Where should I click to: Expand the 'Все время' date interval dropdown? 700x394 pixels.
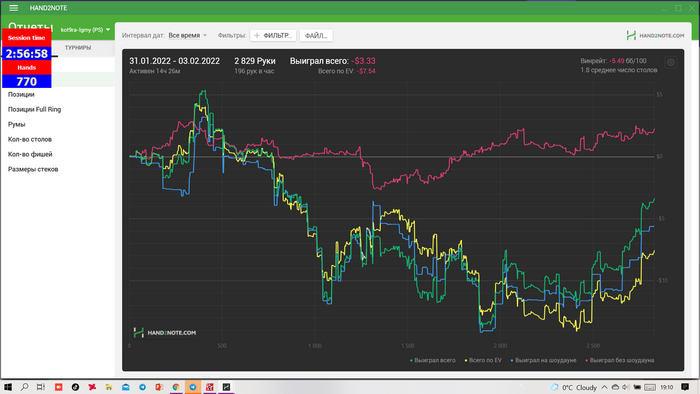click(x=188, y=35)
